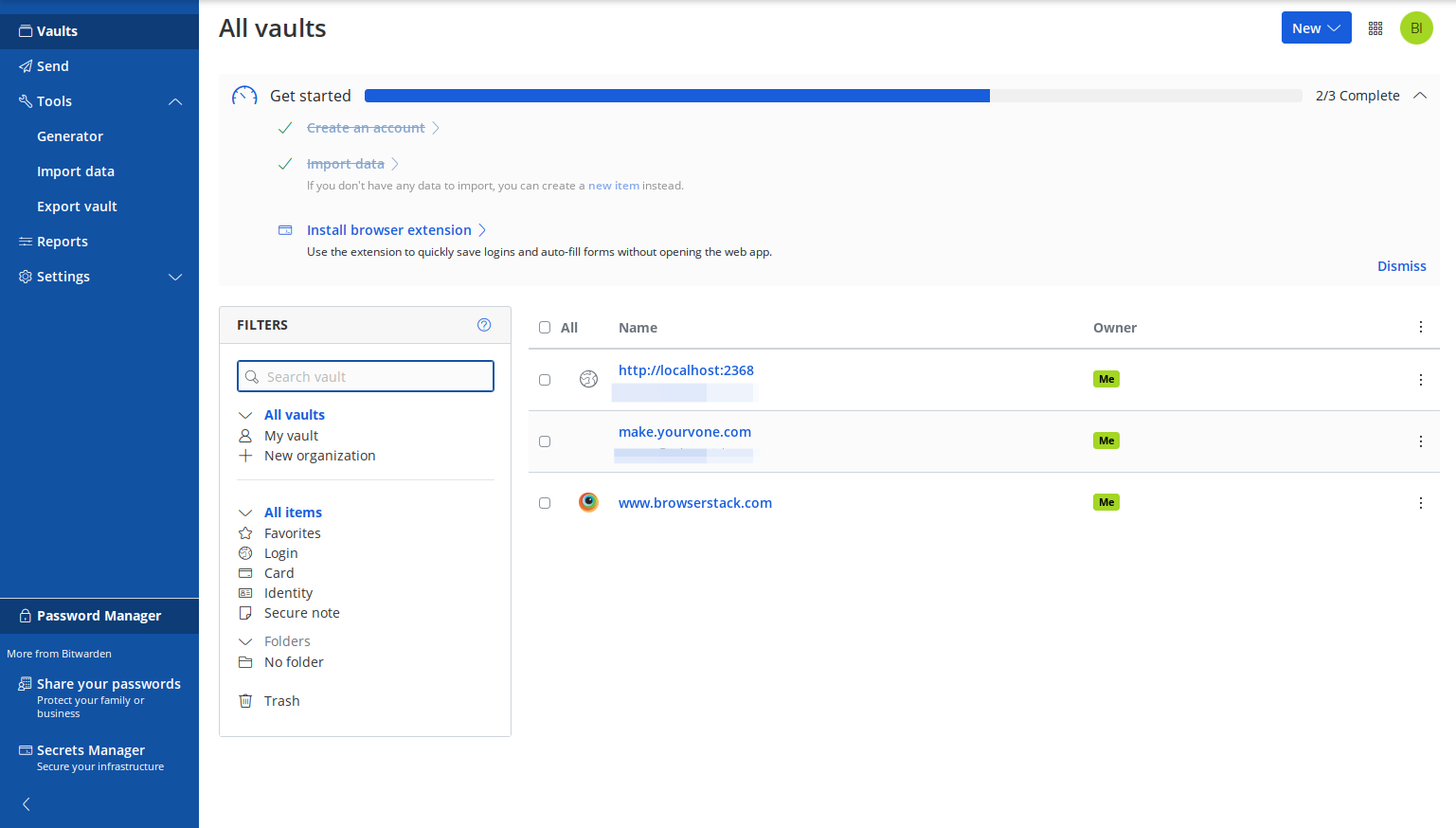
Task: Collapse the Folders filter chevron
Action: tap(245, 641)
